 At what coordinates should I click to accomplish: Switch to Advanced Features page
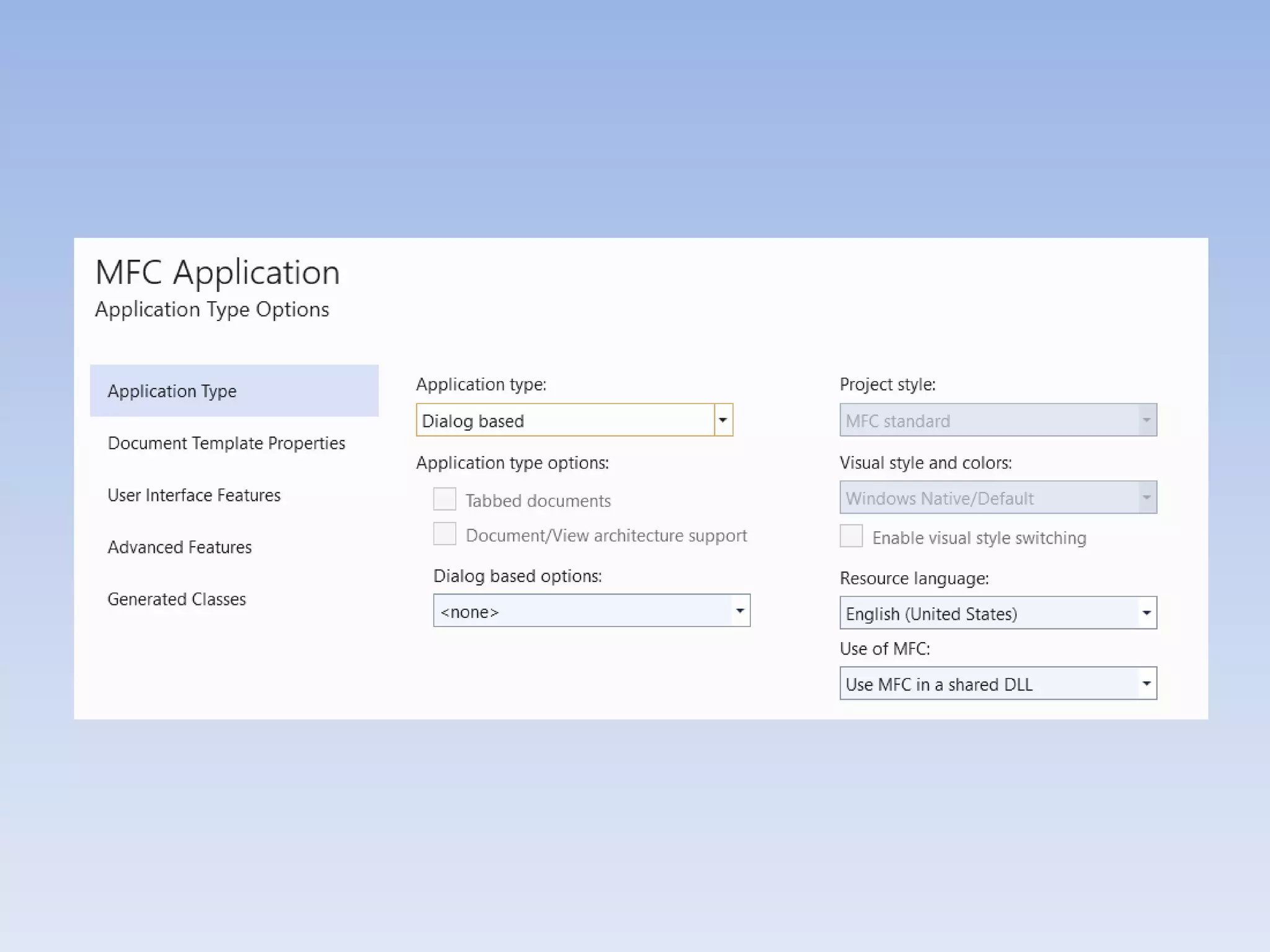coord(180,547)
